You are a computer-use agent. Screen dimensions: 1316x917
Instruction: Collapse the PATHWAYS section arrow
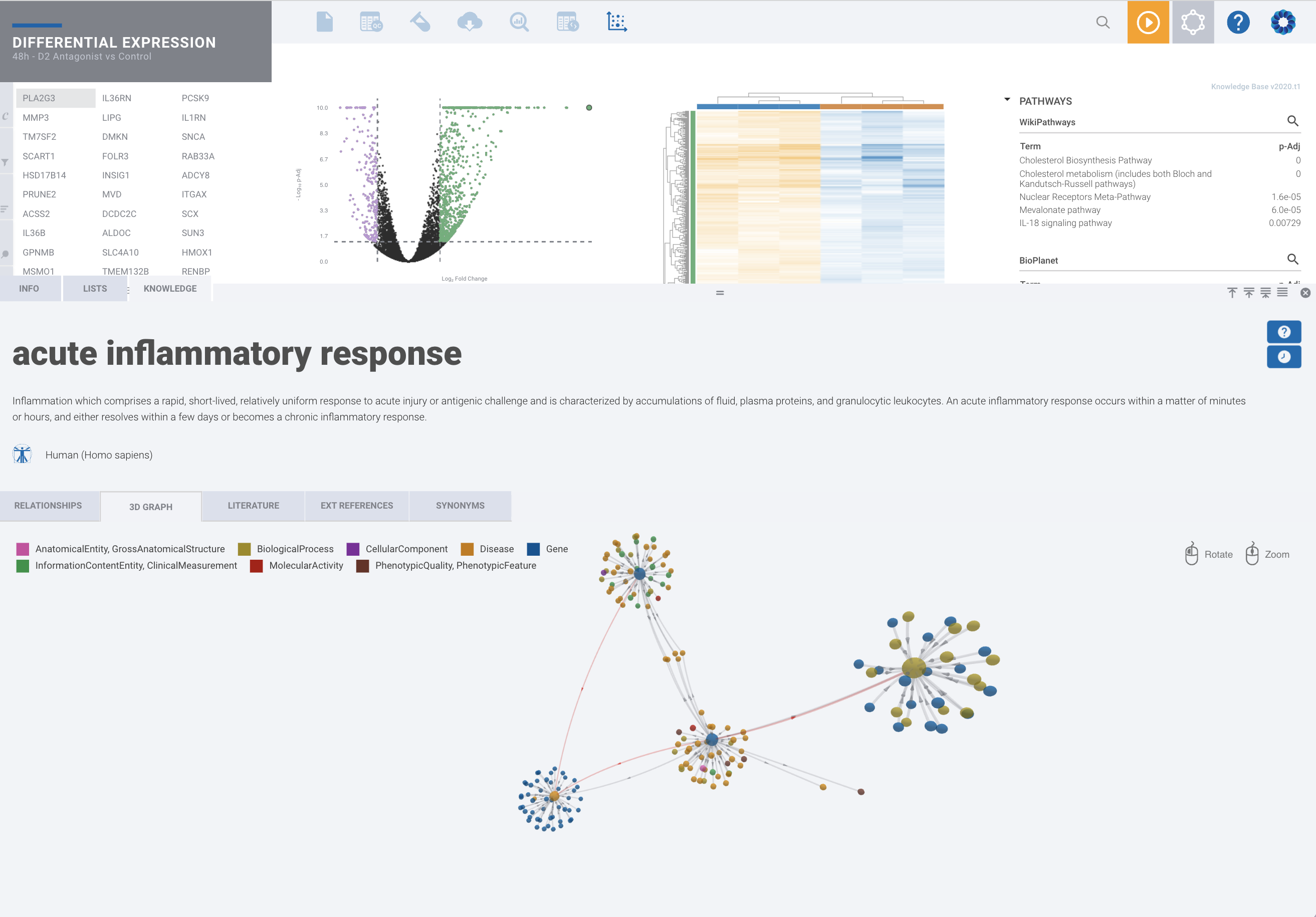pos(1007,100)
